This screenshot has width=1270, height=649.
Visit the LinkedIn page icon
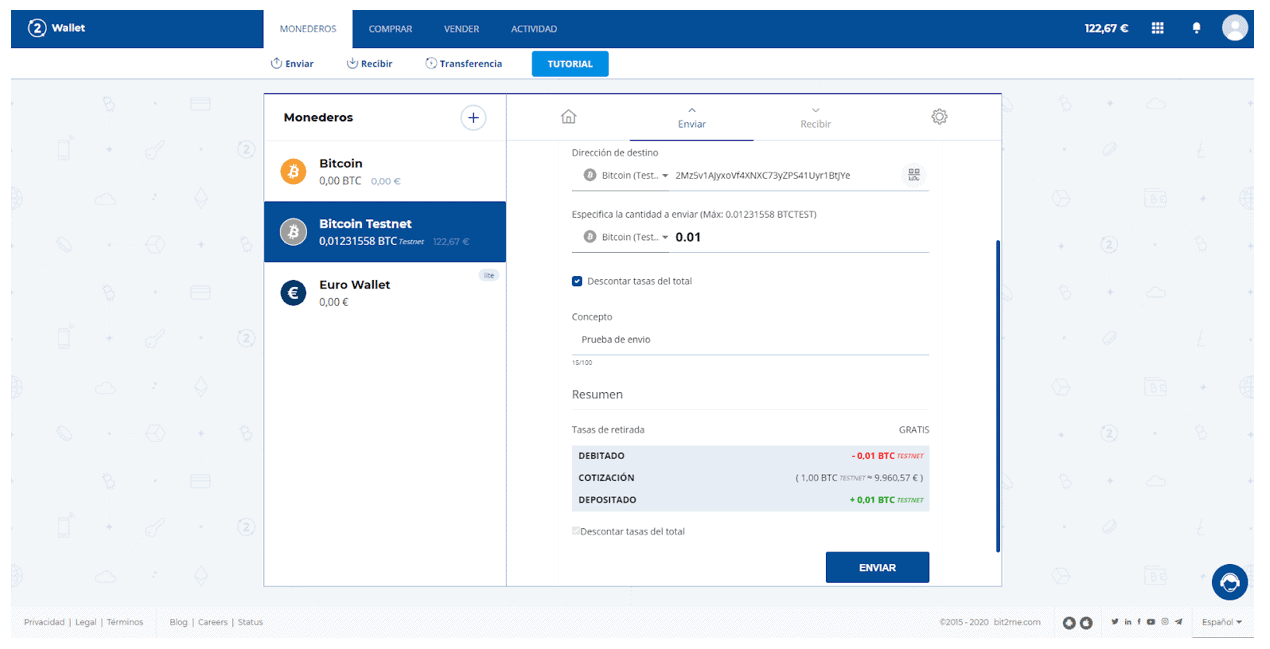pos(1128,622)
